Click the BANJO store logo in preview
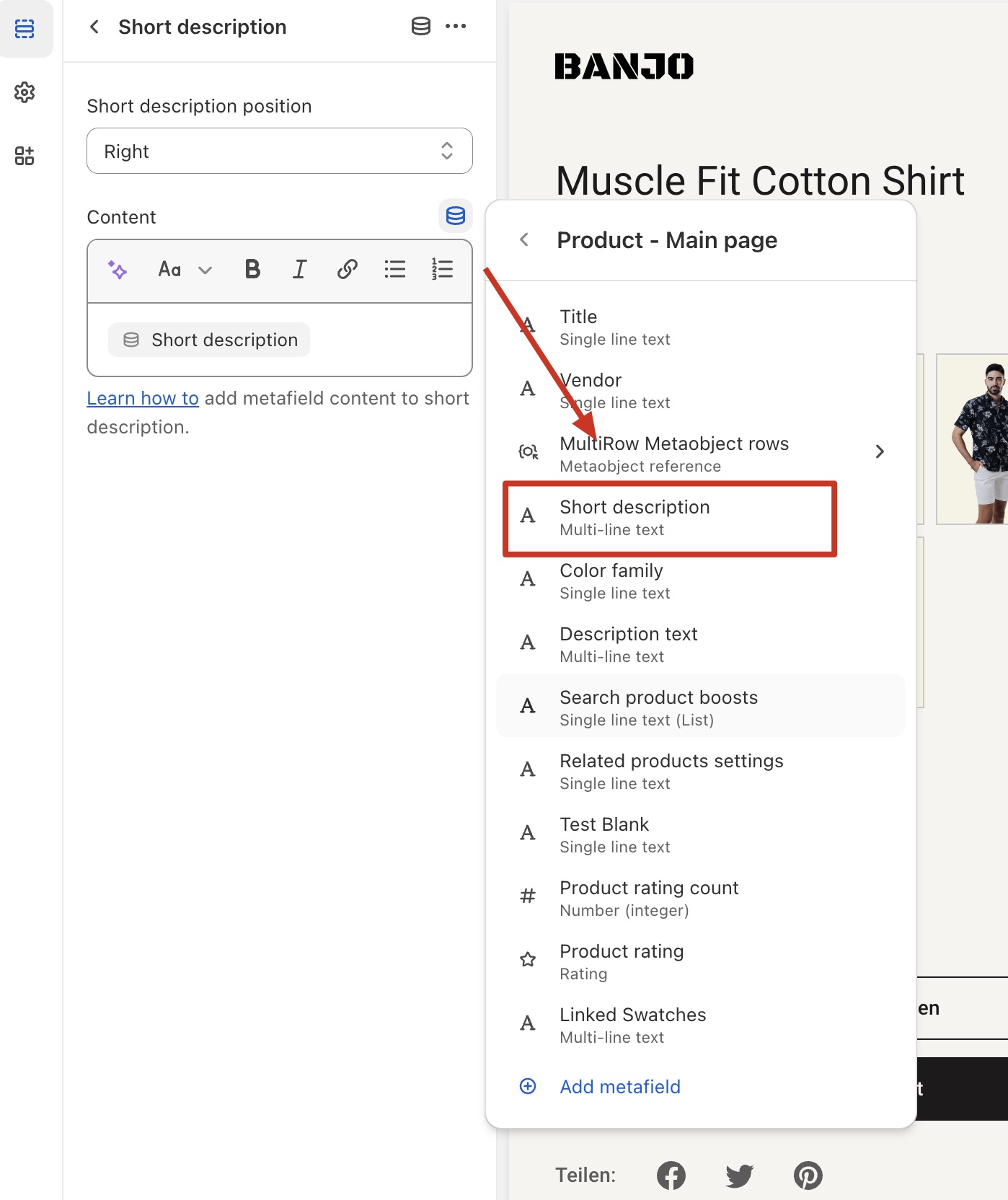Viewport: 1008px width, 1200px height. 624,66
